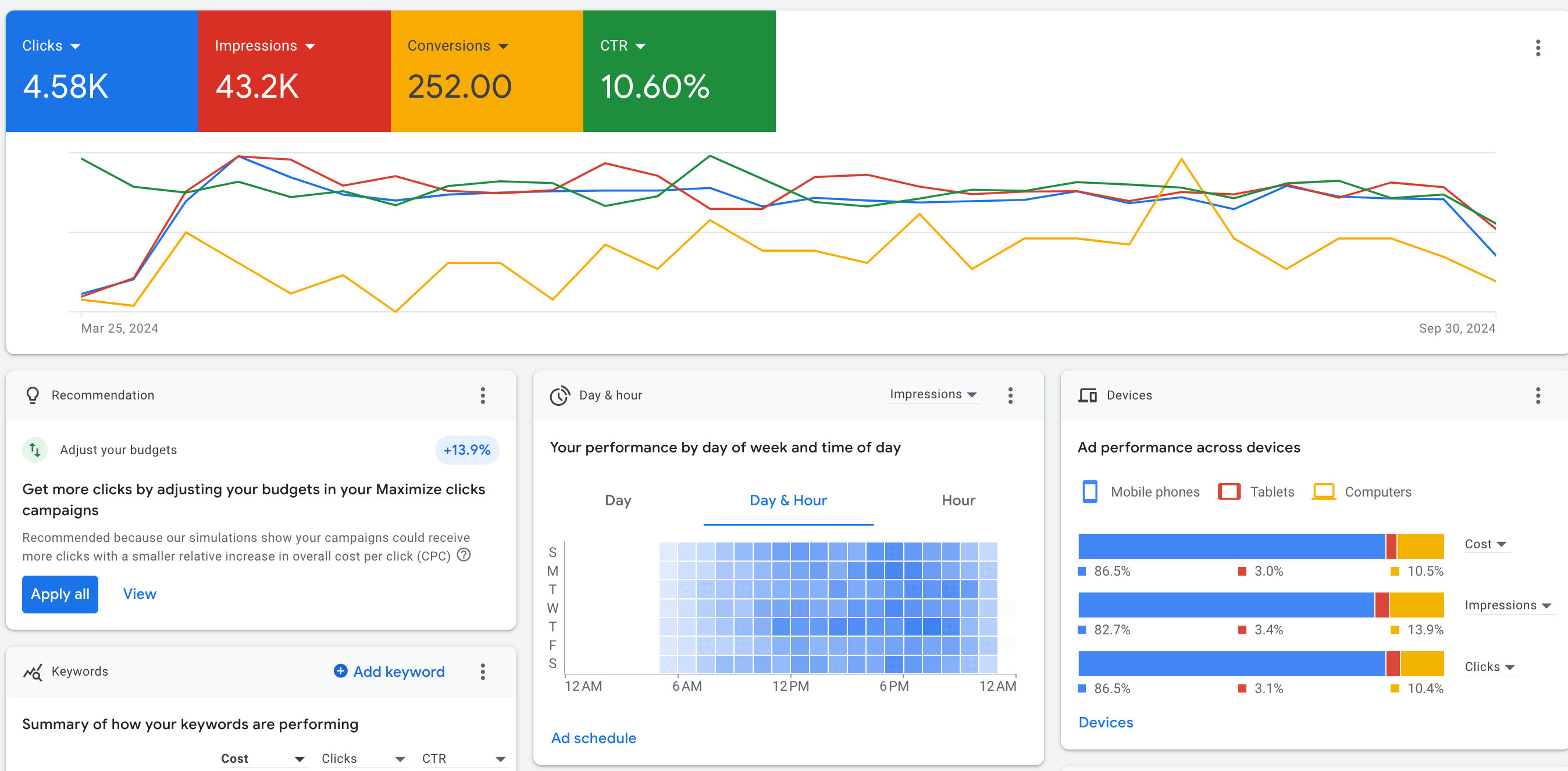Click the Adjust your budgets arrows icon

click(35, 450)
